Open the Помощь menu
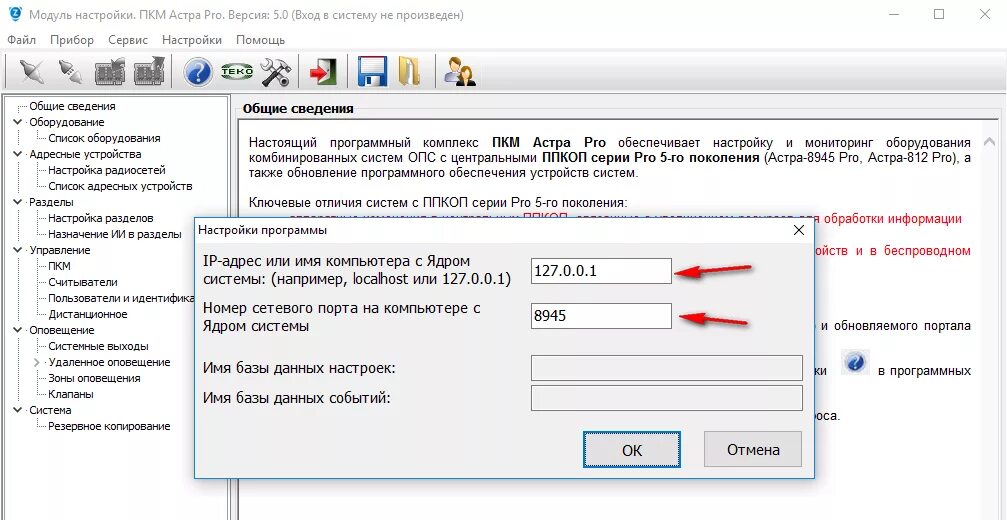 260,40
